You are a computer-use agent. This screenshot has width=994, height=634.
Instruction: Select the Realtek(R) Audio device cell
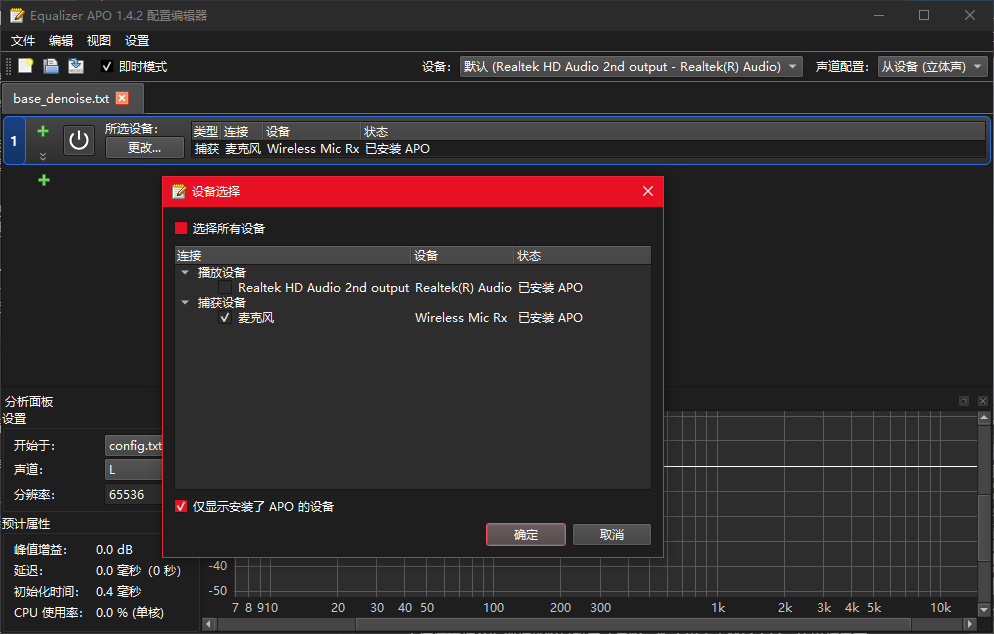(x=463, y=288)
